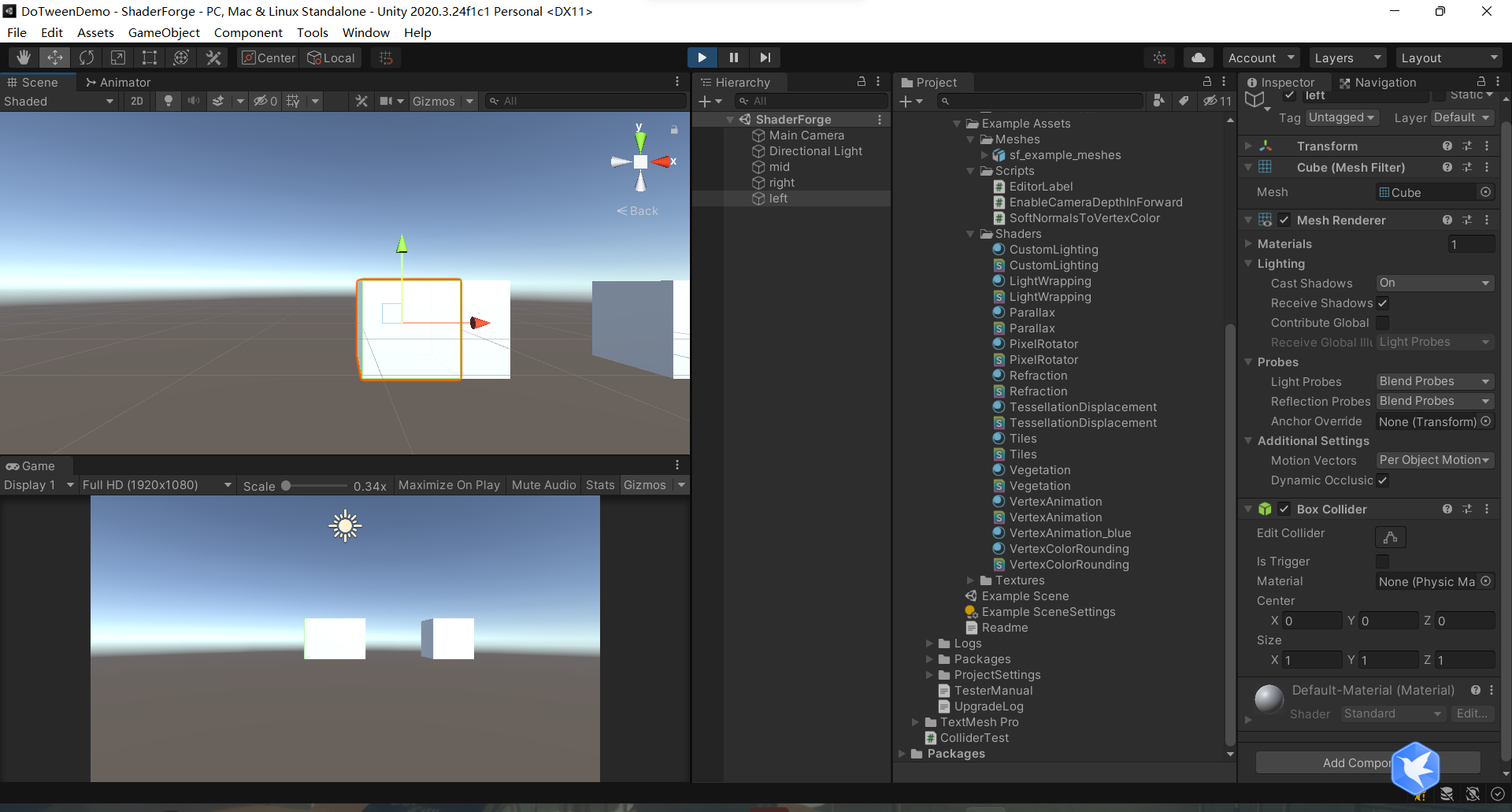
Task: Enable Is Trigger checkbox
Action: pyautogui.click(x=1383, y=562)
